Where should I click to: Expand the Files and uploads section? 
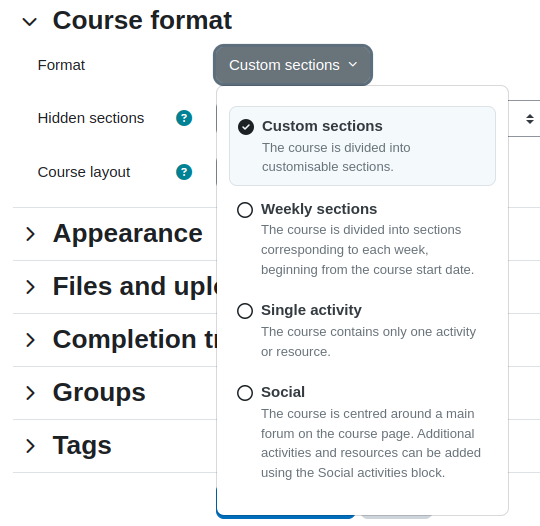coord(30,287)
